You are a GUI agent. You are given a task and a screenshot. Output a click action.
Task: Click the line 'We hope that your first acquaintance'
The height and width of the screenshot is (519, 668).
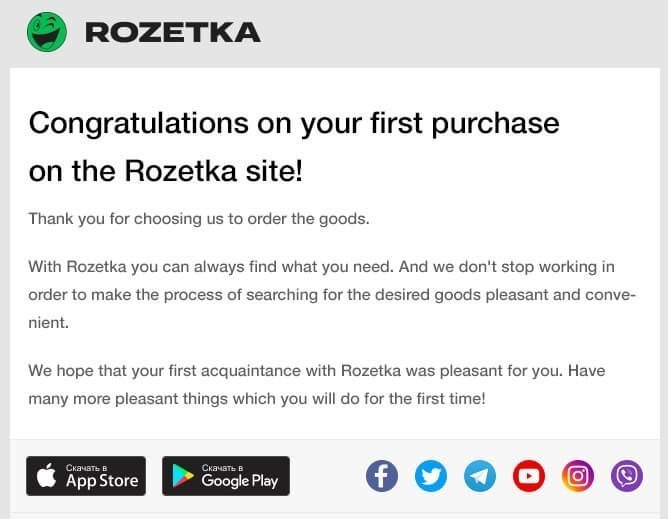pyautogui.click(x=317, y=371)
